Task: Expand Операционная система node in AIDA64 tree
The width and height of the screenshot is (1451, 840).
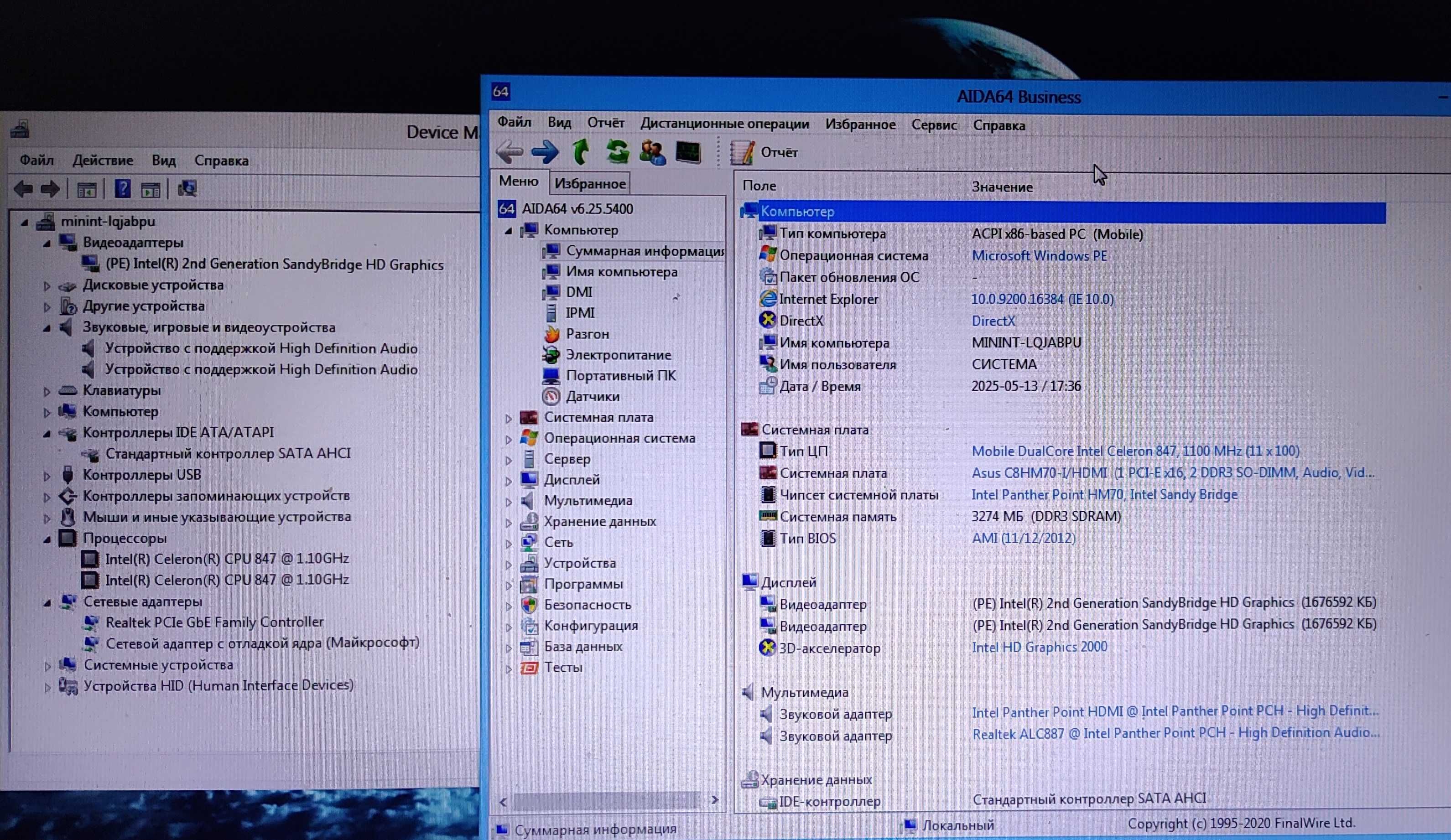Action: coord(509,439)
